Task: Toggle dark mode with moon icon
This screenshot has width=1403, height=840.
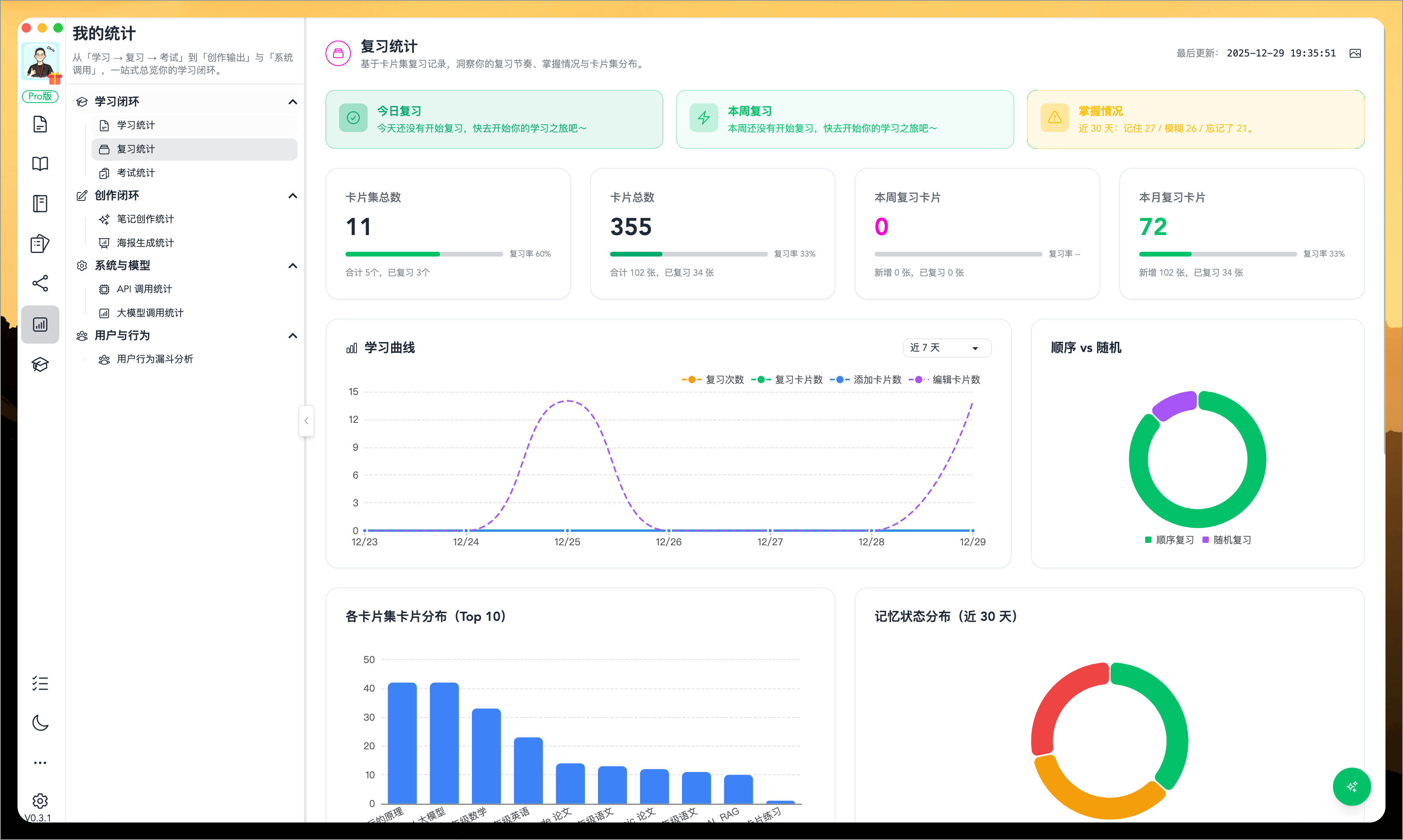Action: click(x=40, y=723)
